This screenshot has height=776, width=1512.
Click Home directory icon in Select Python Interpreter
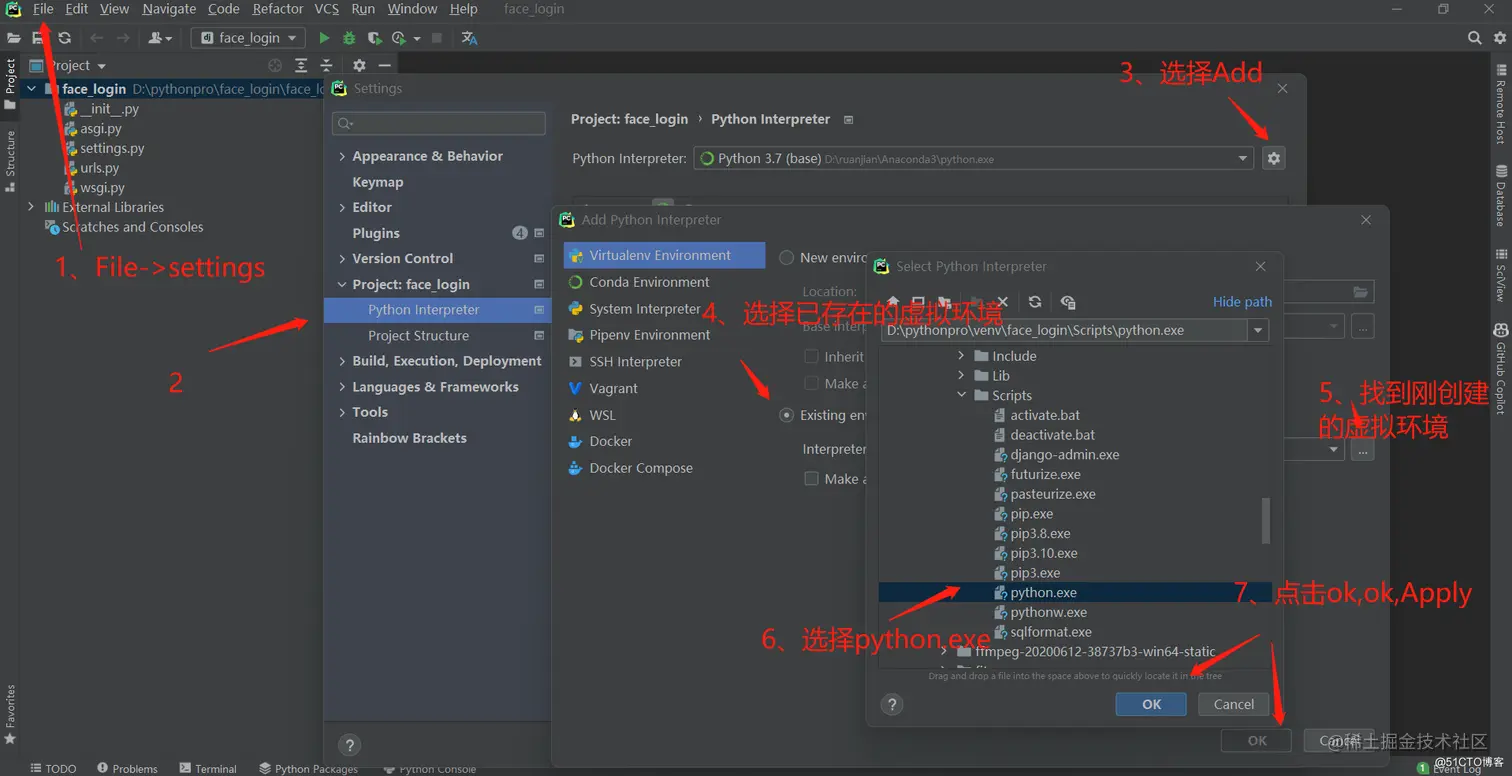point(893,302)
